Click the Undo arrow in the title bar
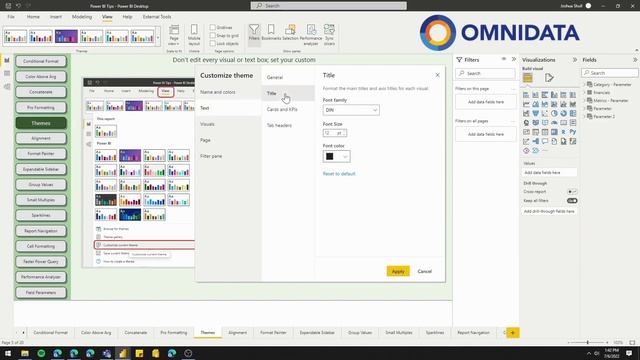Screen dimensions: 640x360 [18, 6]
